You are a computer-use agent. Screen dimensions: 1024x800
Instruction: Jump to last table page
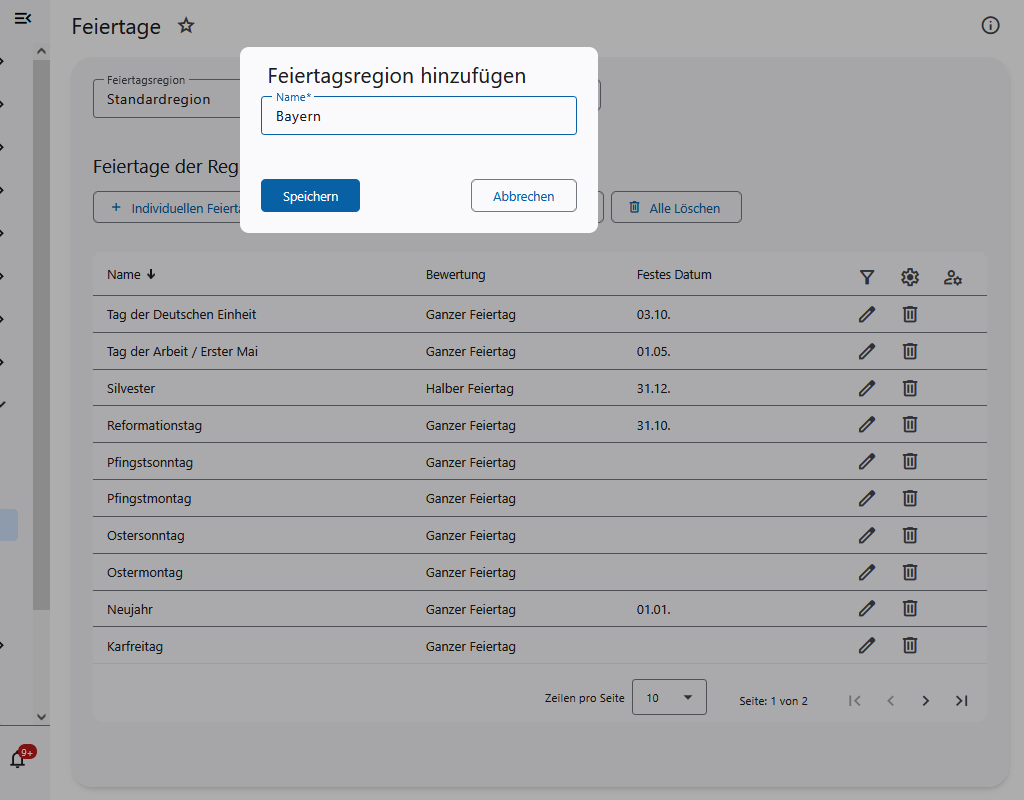coord(961,701)
